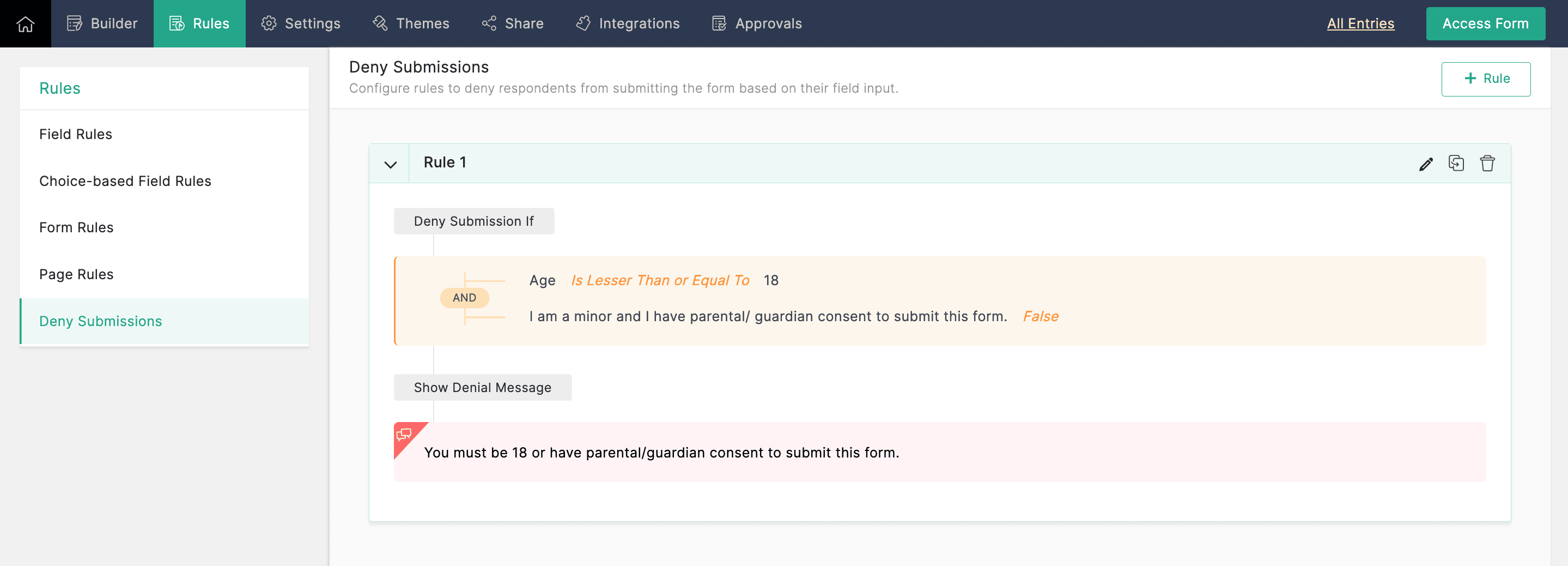This screenshot has width=1568, height=566.
Task: Open the Approvals tab
Action: [757, 24]
